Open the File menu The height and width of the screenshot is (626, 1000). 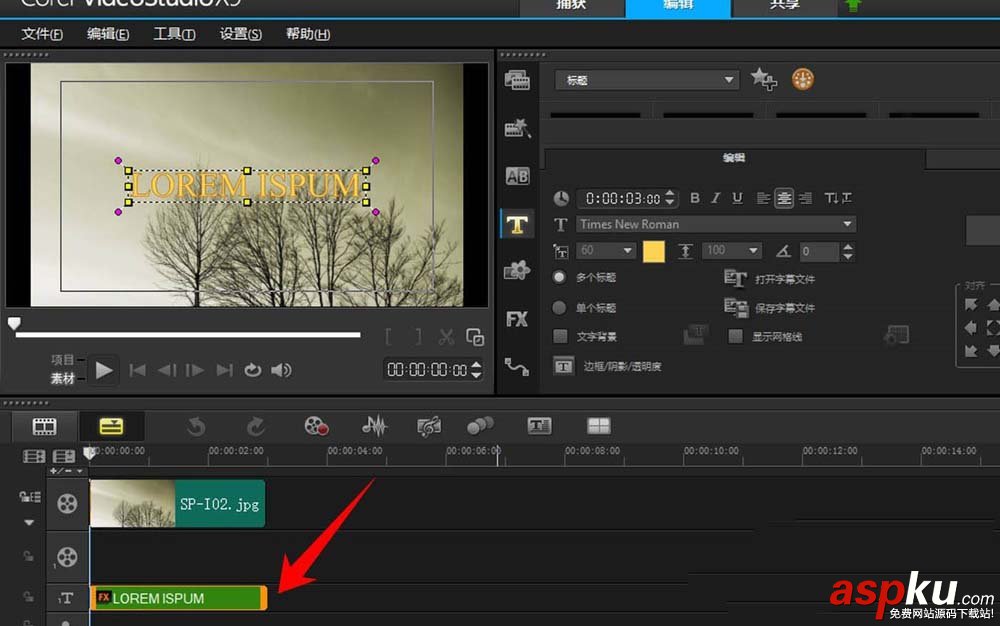[42, 34]
